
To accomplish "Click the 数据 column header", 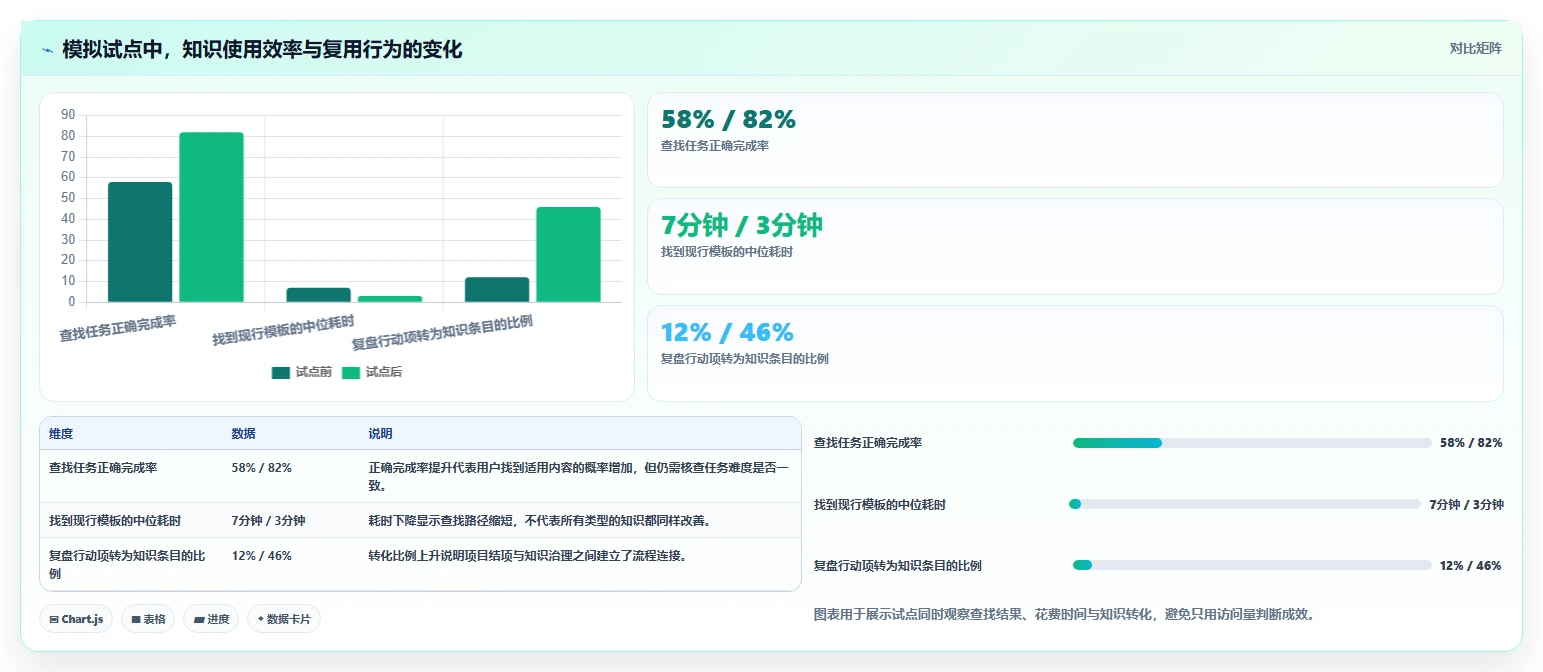I will point(244,434).
